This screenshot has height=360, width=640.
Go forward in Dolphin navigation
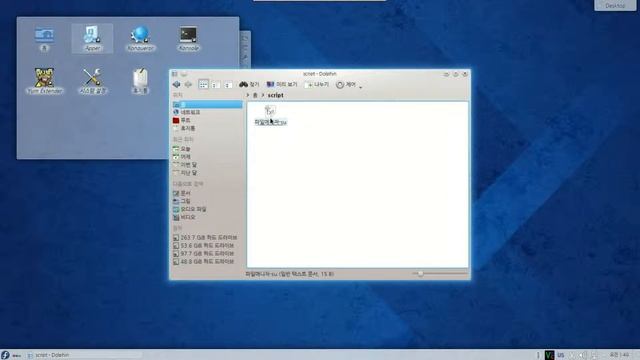click(188, 84)
